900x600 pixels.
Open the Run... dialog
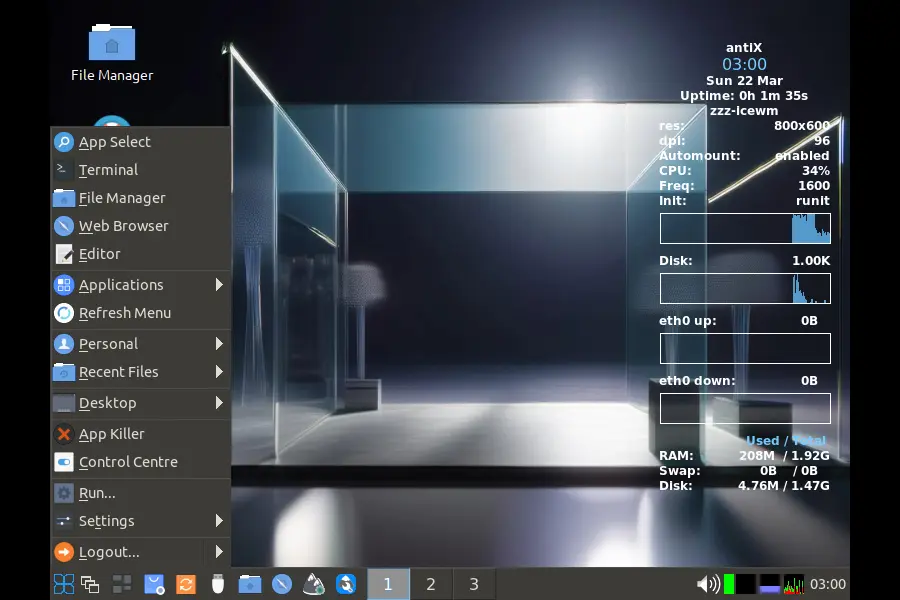tap(94, 492)
